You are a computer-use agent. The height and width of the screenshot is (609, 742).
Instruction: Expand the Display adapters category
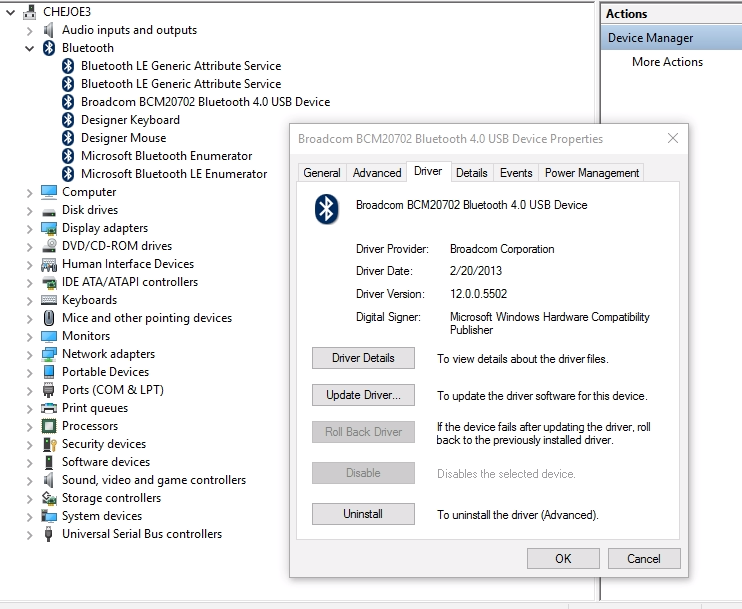29,229
